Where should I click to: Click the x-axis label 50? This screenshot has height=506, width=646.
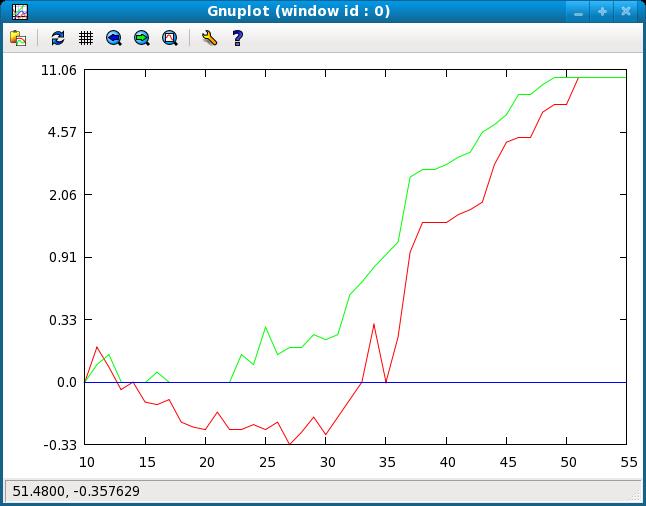[568, 462]
